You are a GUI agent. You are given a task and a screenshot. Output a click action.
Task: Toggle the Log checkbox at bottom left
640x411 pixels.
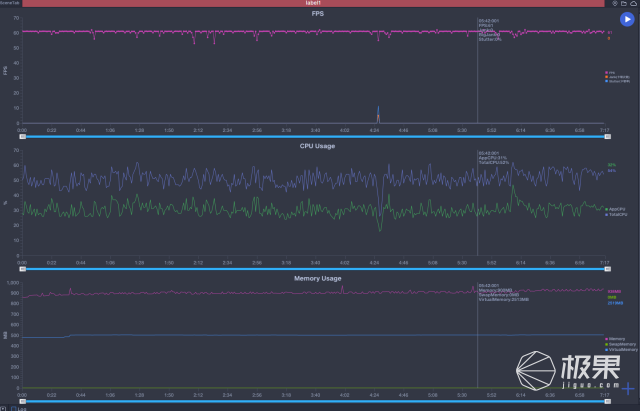tap(12, 408)
